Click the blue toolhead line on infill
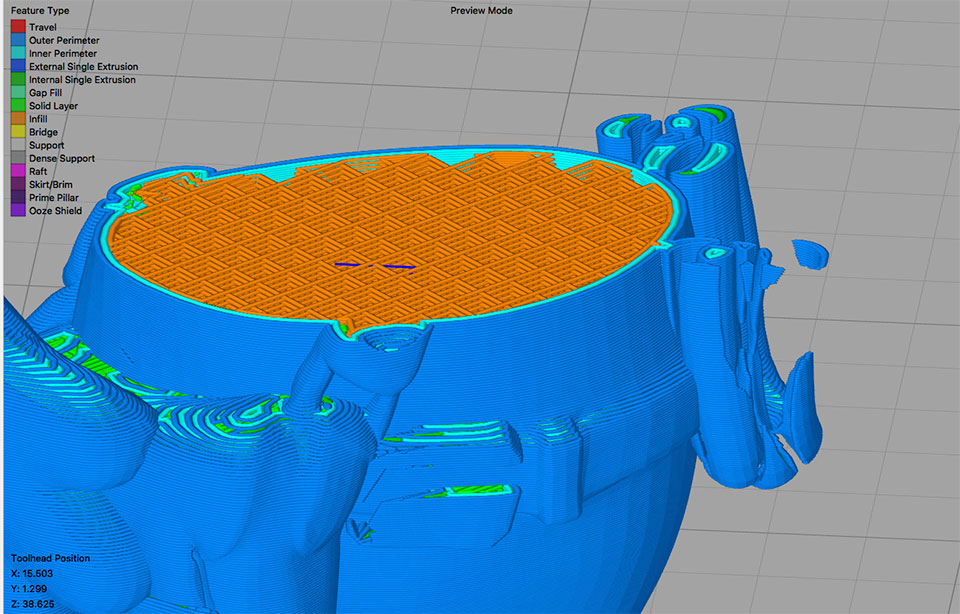The height and width of the screenshot is (614, 960). click(399, 266)
